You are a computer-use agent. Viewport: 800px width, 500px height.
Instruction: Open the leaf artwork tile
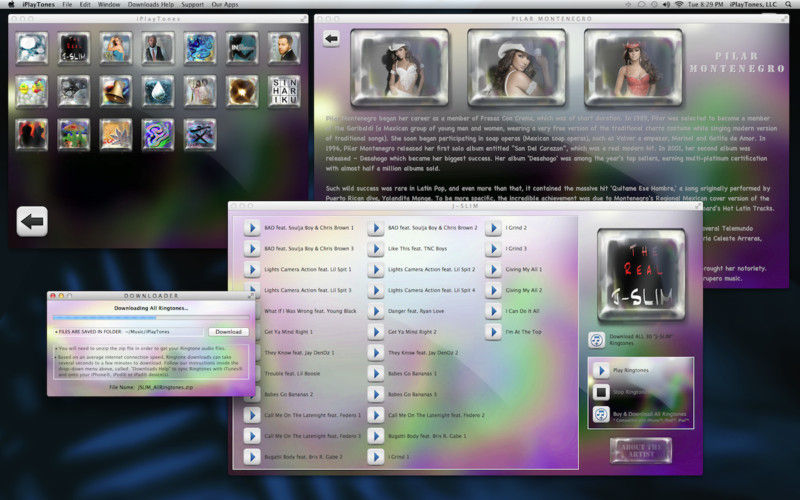point(116,135)
